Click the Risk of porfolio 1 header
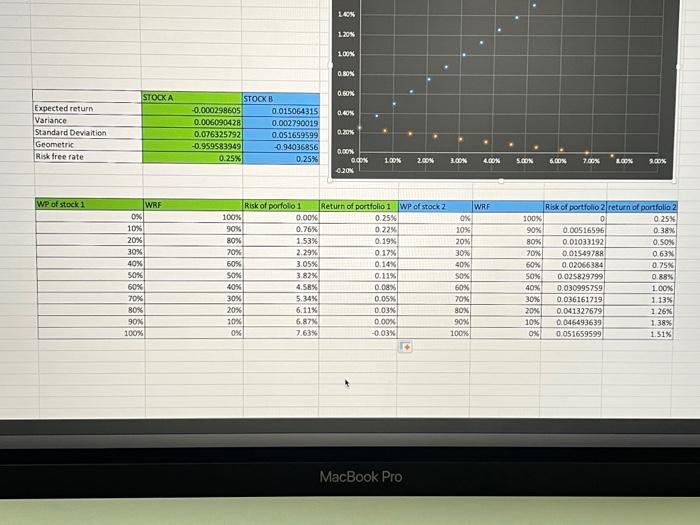The height and width of the screenshot is (525, 700). (x=281, y=206)
